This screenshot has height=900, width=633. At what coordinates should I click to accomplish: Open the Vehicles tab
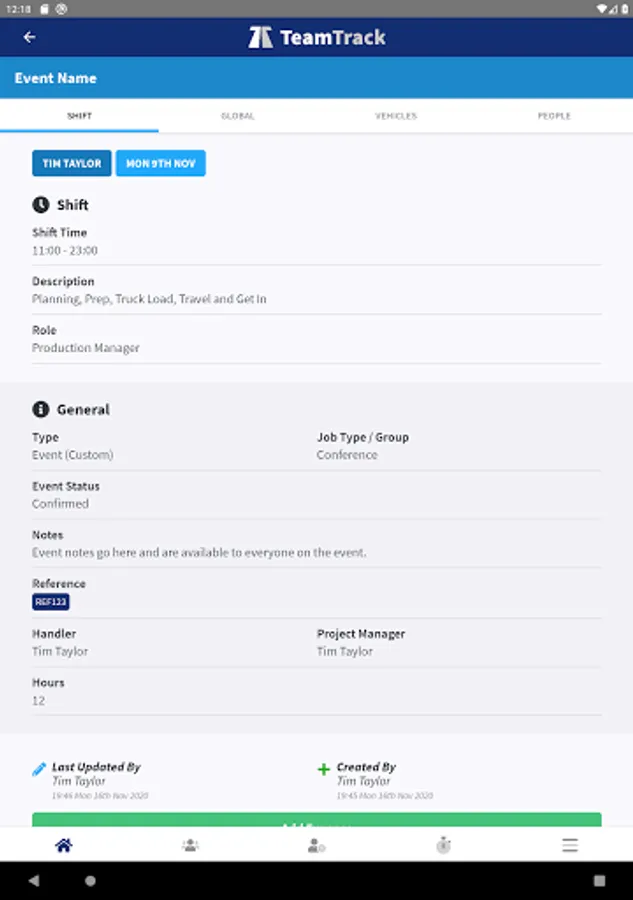click(x=396, y=116)
